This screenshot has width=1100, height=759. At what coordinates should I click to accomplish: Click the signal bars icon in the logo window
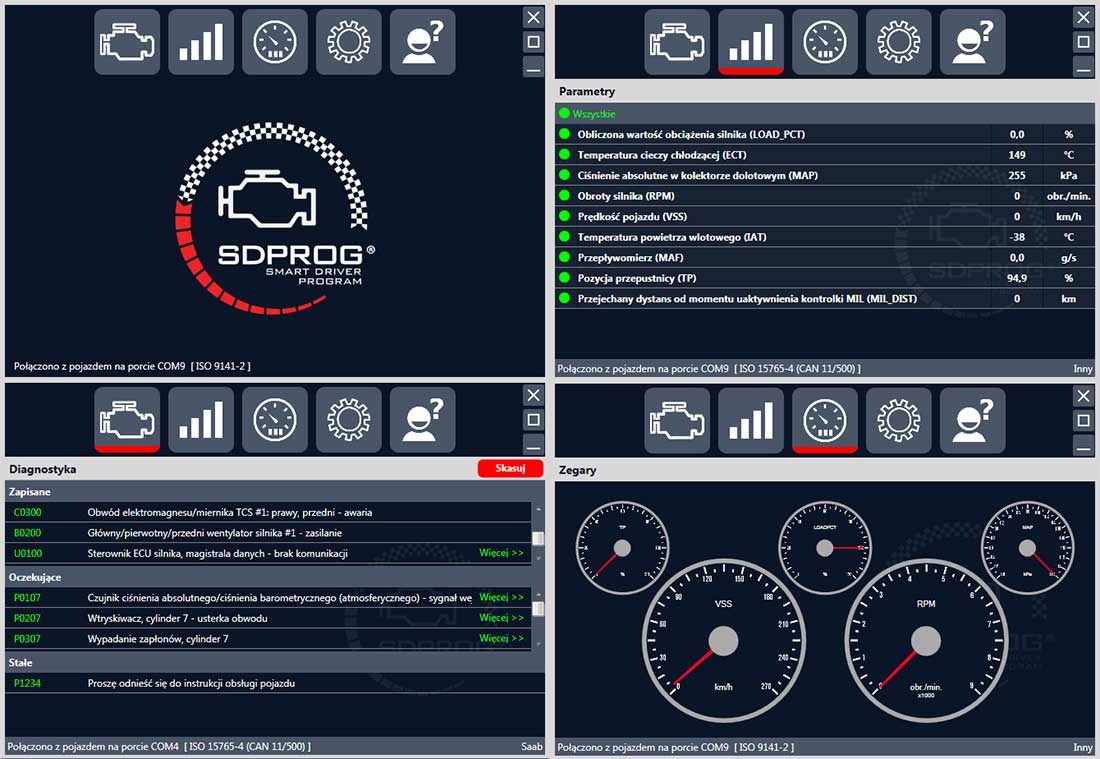[201, 42]
